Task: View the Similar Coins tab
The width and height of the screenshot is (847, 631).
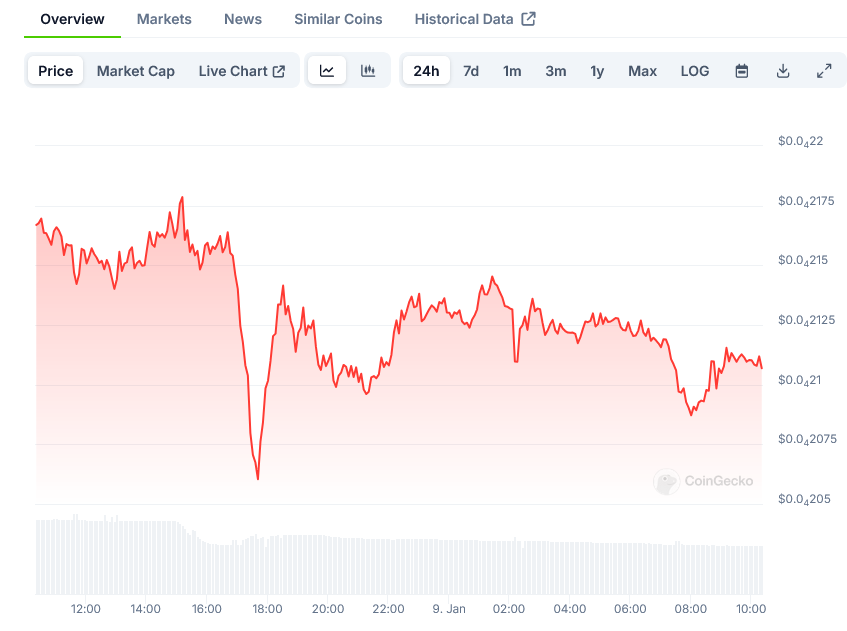Action: coord(338,19)
